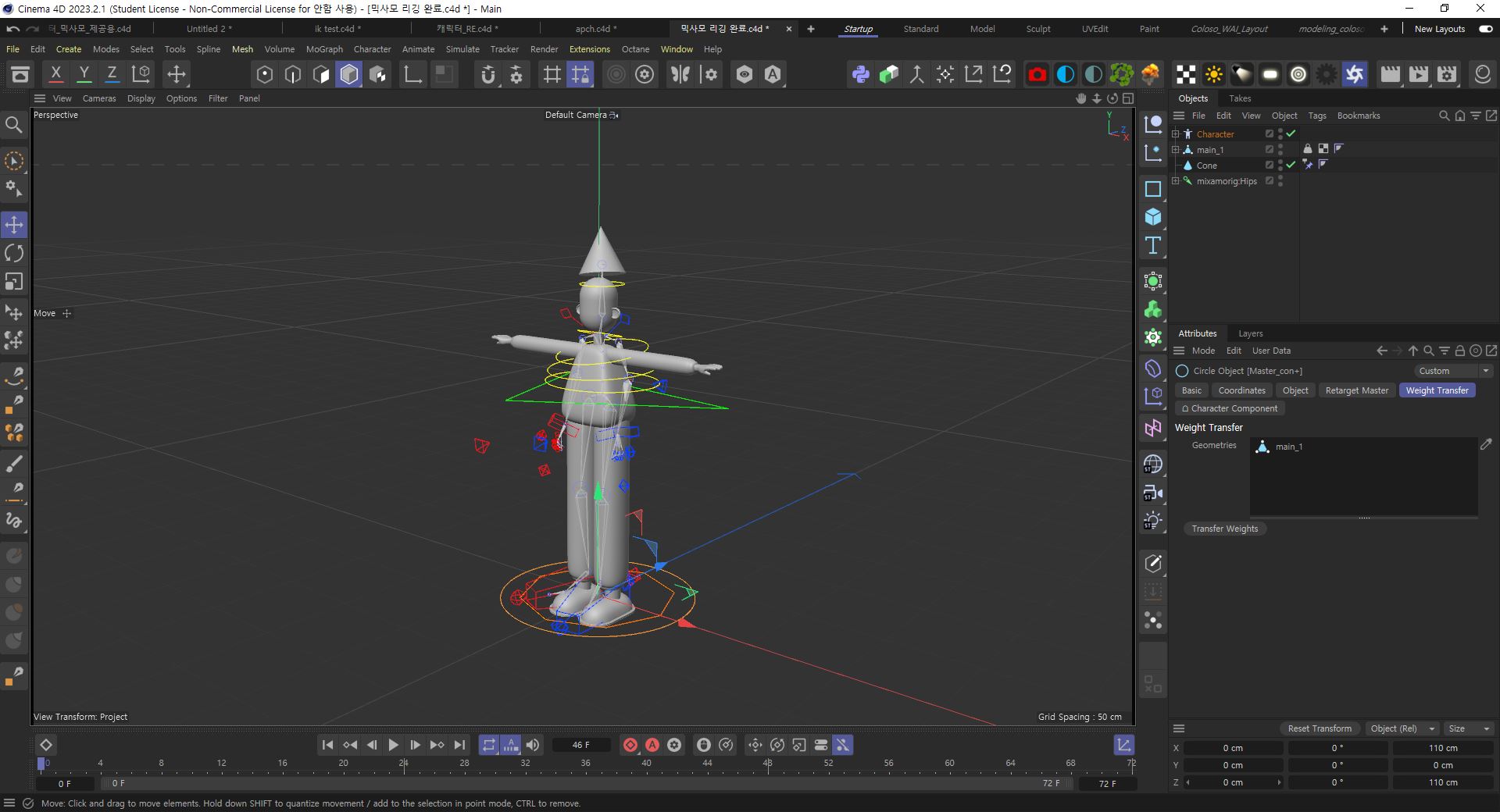Open viewport search magnifier tool

14,125
